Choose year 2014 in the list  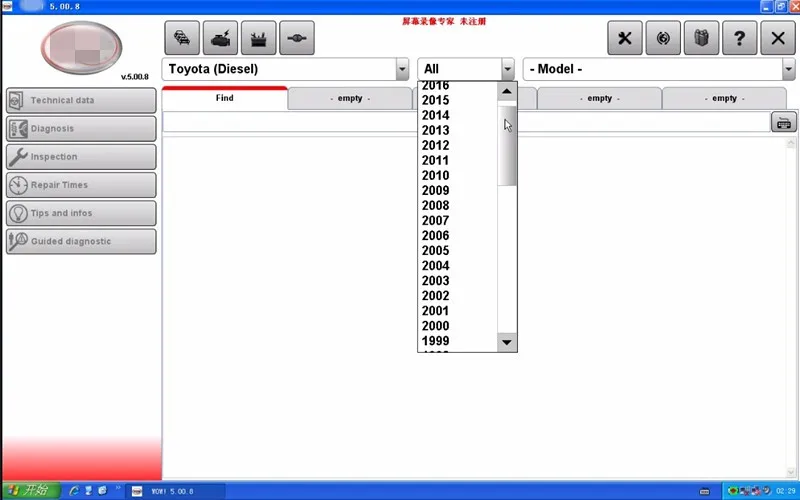(x=435, y=115)
